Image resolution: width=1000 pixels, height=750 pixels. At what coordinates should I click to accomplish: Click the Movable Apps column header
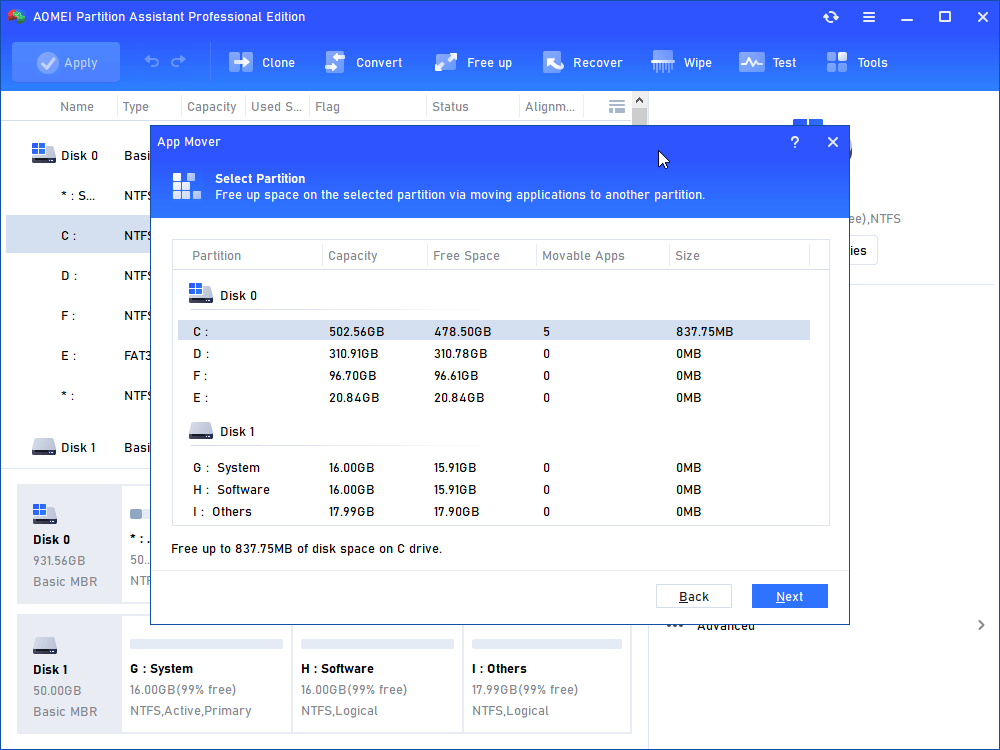pos(583,256)
